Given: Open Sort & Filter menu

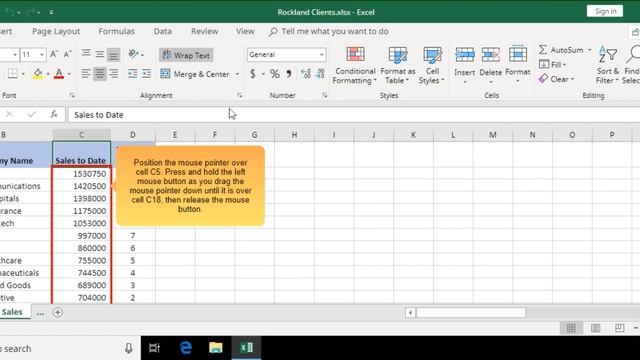Looking at the screenshot, I should [607, 65].
